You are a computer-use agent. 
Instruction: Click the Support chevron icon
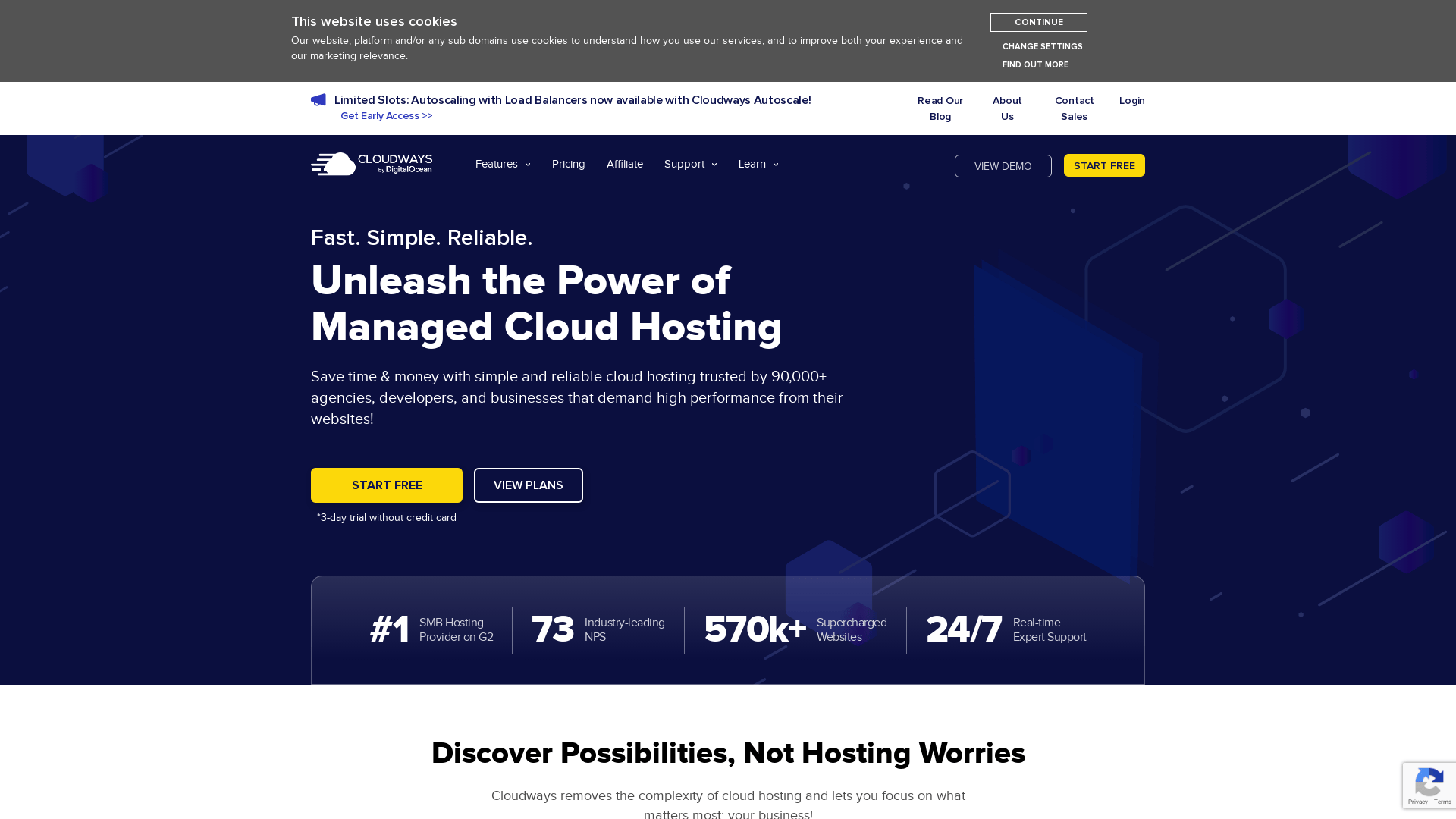click(x=713, y=164)
